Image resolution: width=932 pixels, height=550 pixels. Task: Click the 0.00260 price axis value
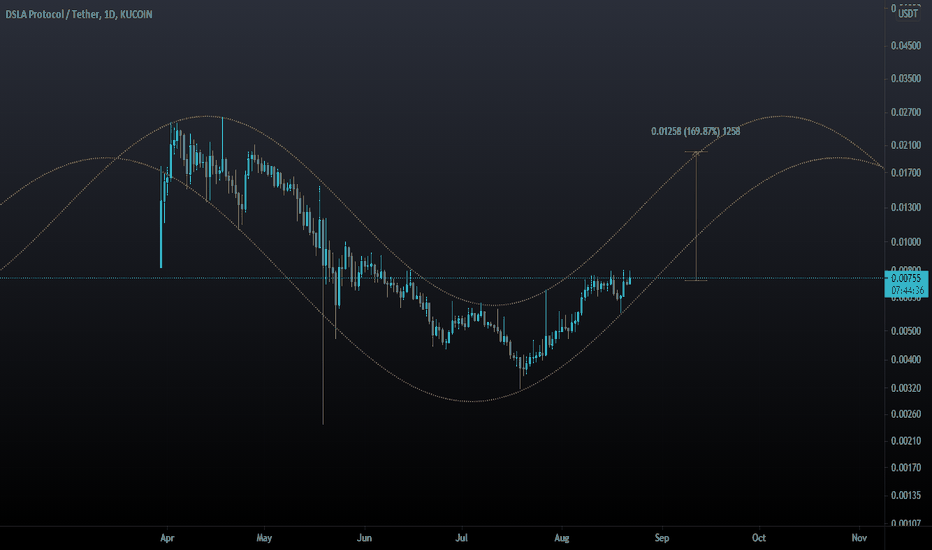point(906,414)
